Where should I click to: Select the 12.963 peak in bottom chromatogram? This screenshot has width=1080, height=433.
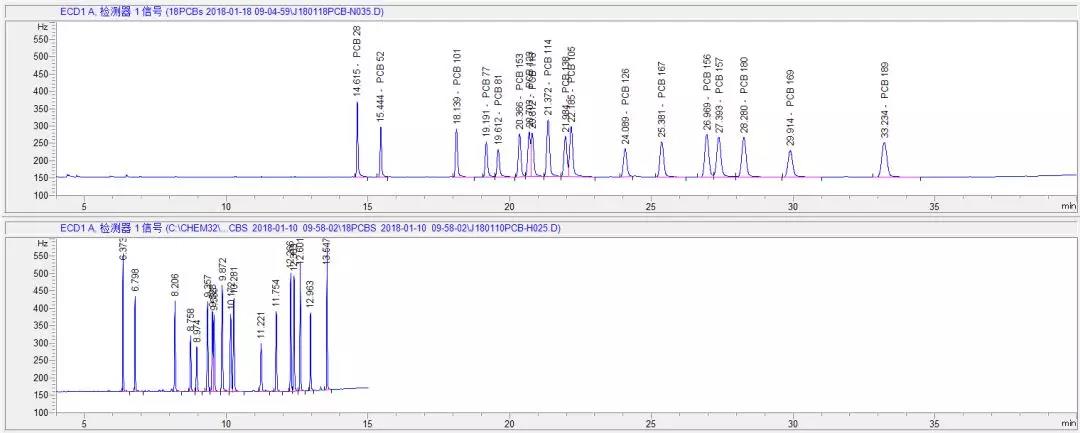[310, 350]
